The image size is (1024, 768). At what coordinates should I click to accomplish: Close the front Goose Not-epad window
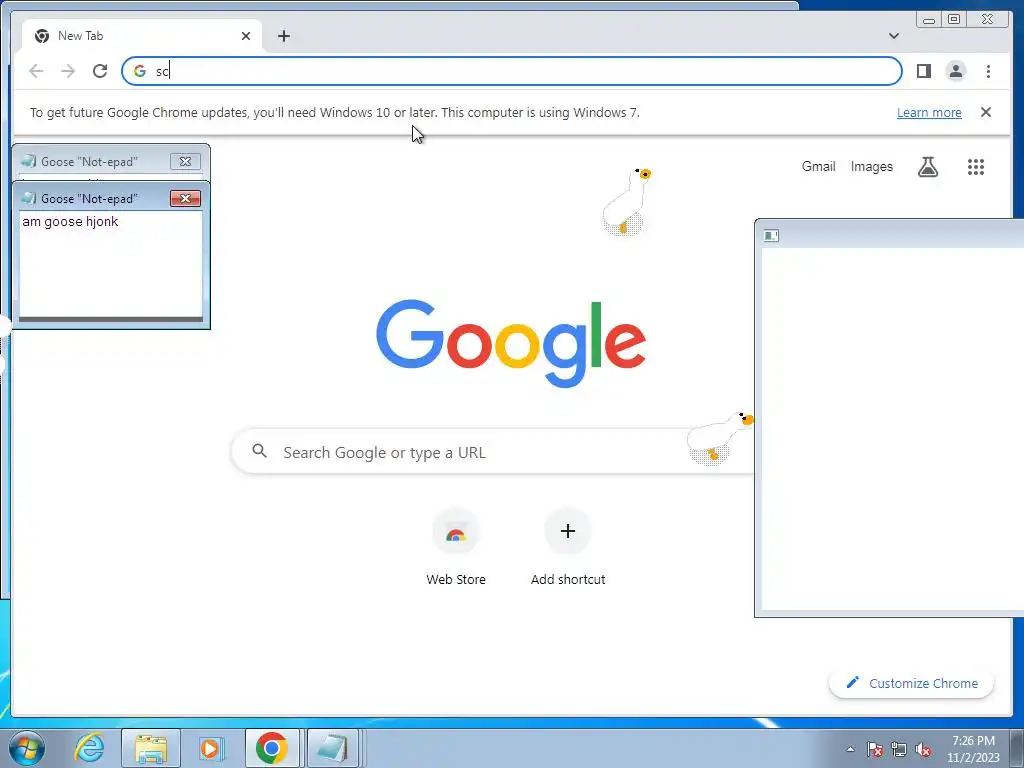click(185, 199)
